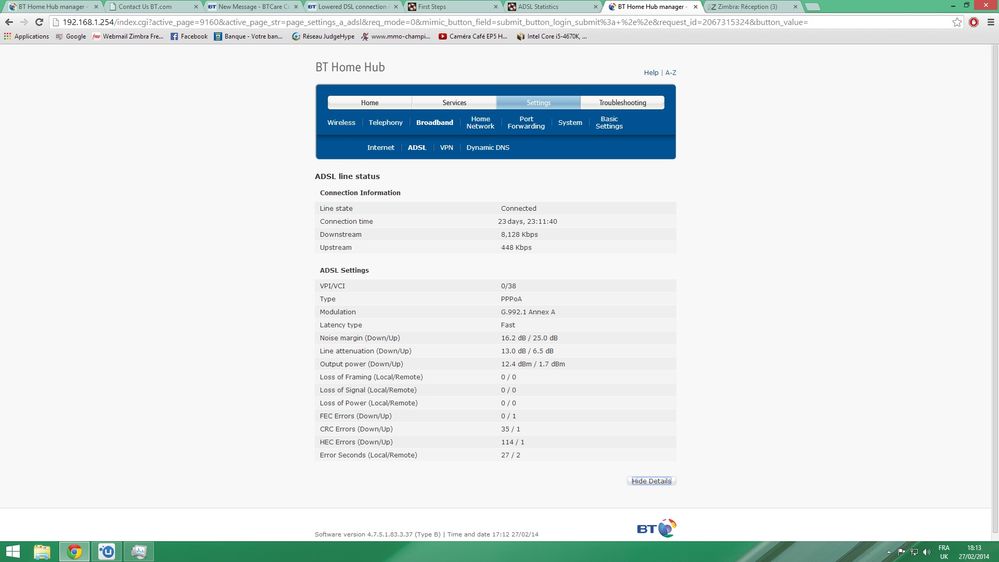The width and height of the screenshot is (999, 562).
Task: Click the browser forward arrow
Action: point(24,22)
